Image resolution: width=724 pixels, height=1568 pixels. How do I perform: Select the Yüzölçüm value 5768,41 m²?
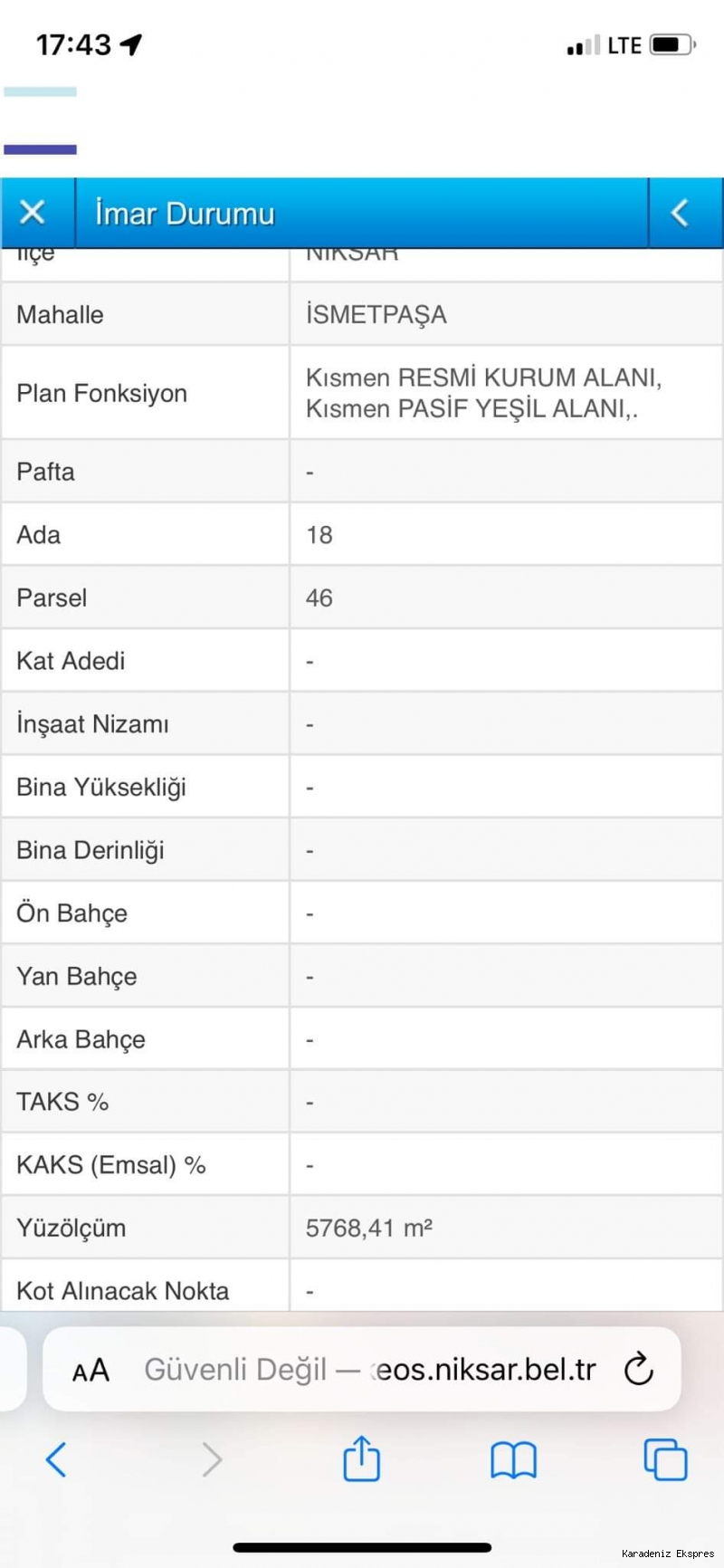pyautogui.click(x=369, y=1228)
